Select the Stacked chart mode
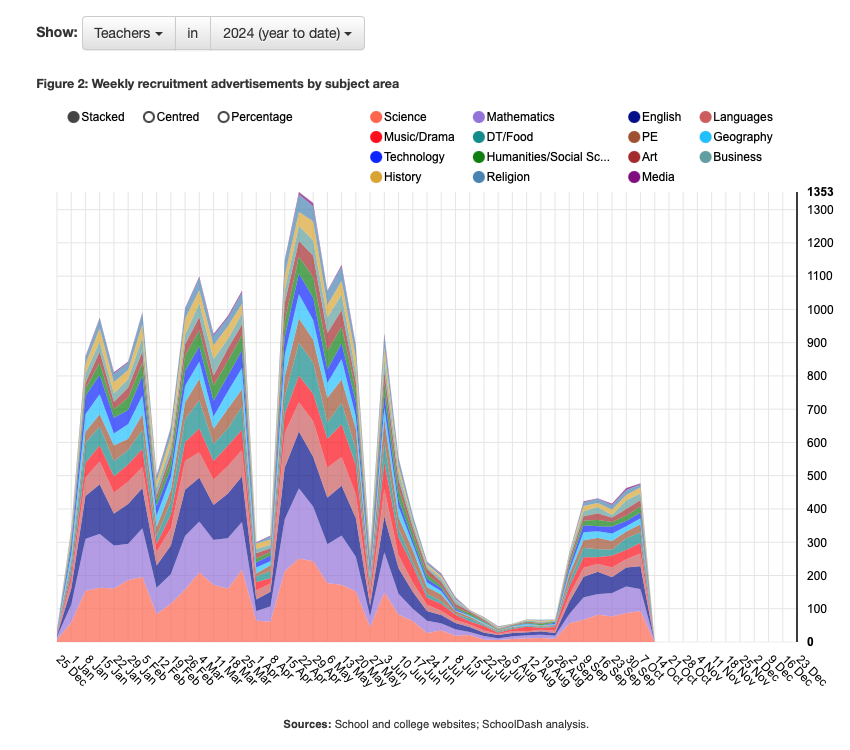Screen dimensions: 850x750 point(74,117)
